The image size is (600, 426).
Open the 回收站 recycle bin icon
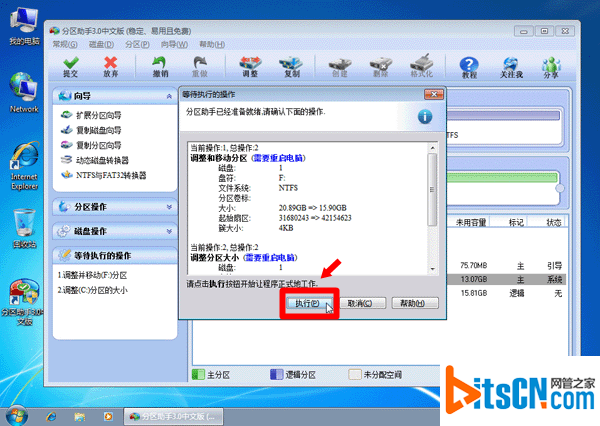24,229
